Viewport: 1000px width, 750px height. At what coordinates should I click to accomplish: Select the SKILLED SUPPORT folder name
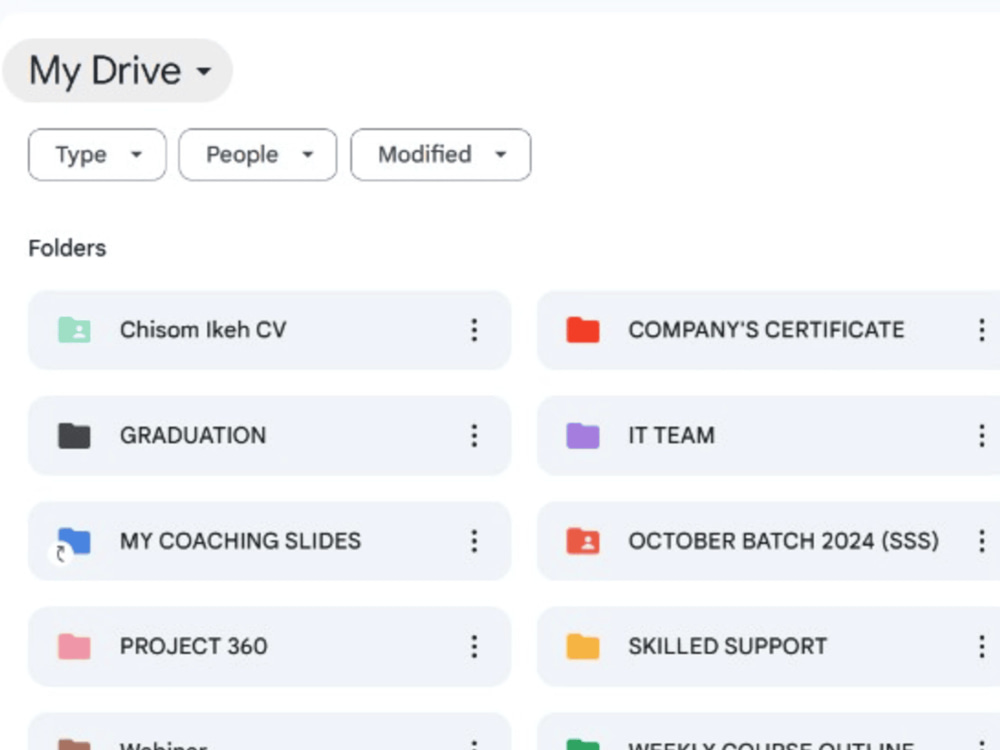coord(728,647)
